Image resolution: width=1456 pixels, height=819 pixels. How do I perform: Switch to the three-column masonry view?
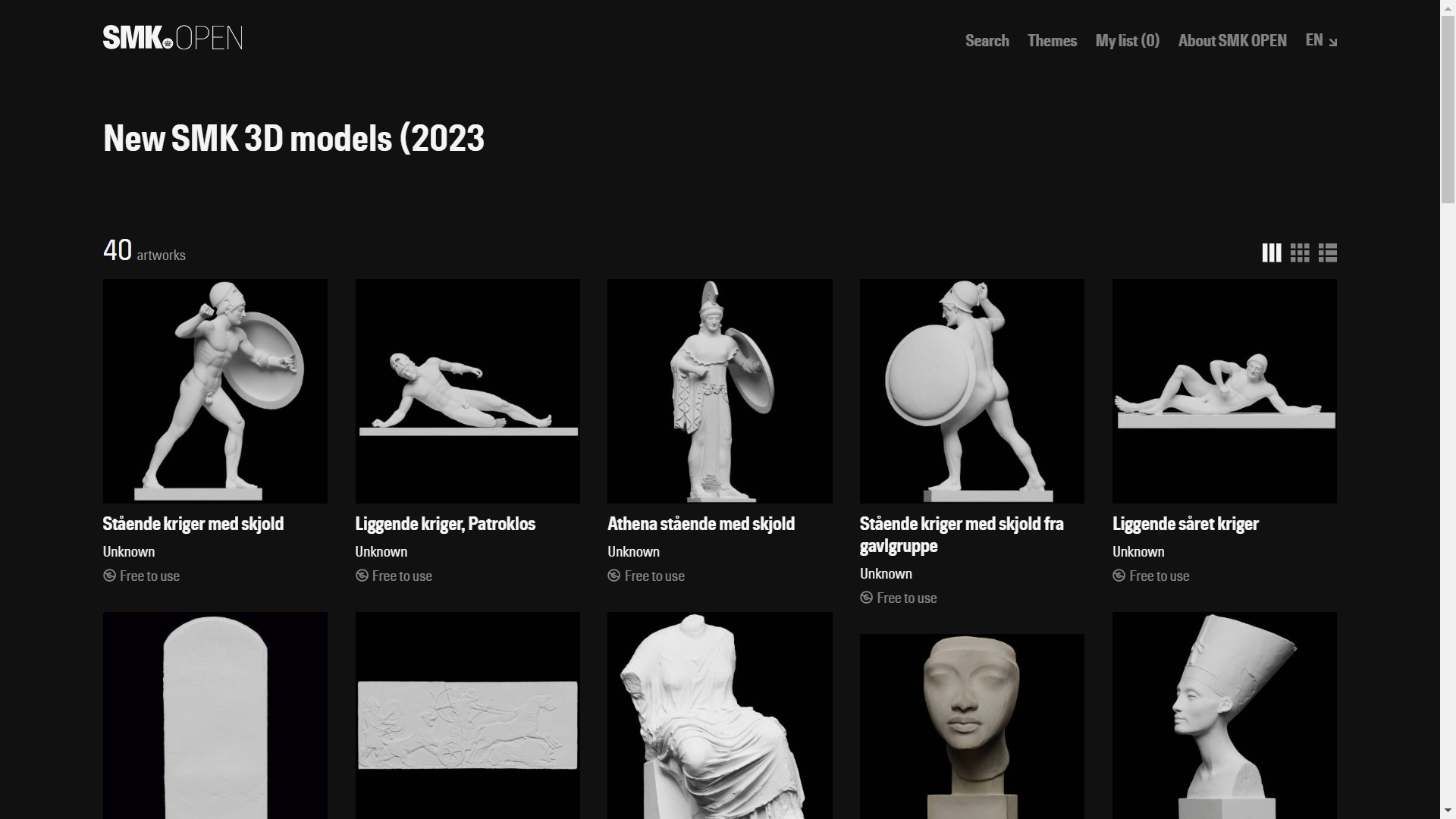1272,253
